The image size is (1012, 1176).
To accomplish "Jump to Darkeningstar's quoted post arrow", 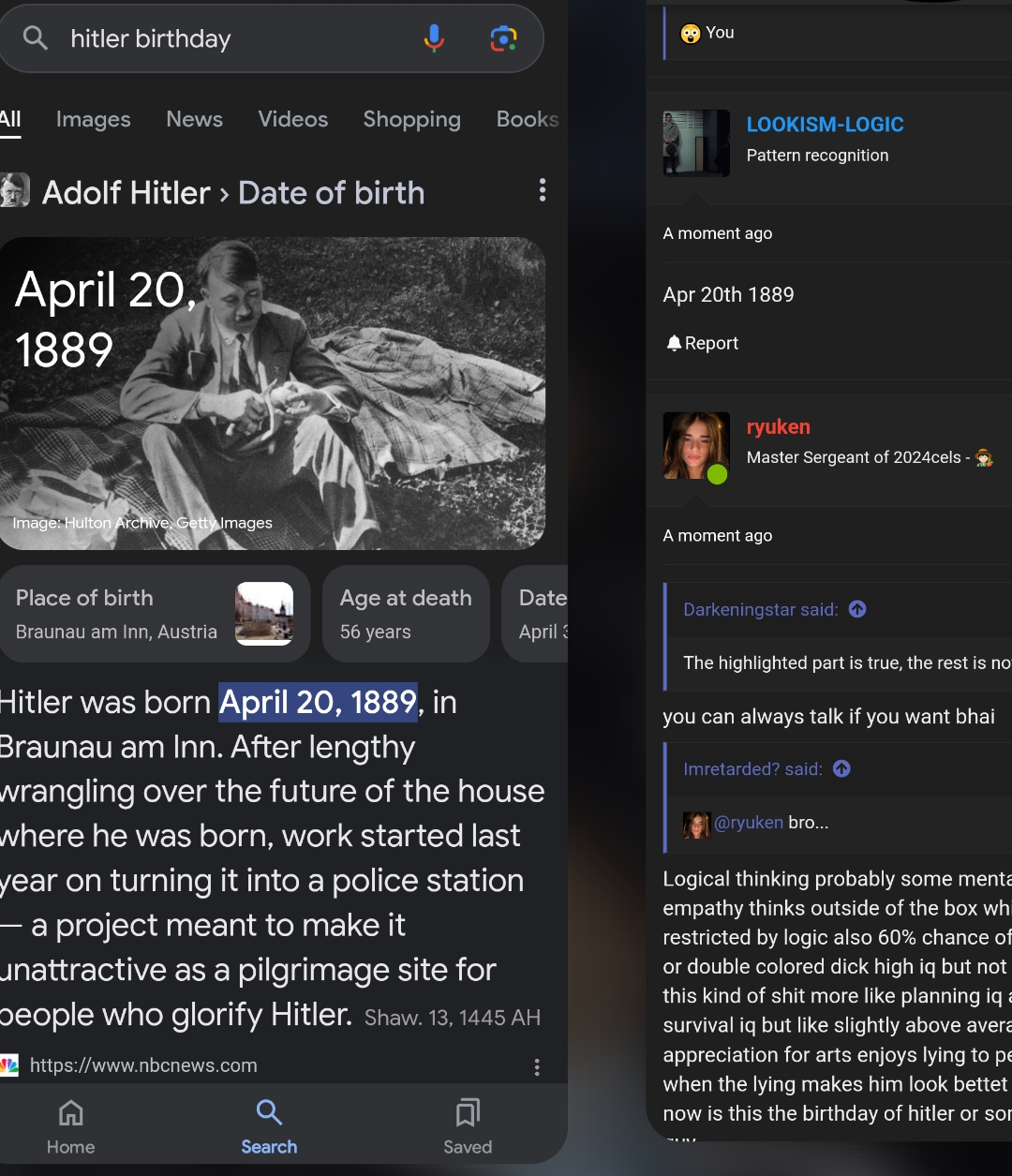I will pos(857,609).
